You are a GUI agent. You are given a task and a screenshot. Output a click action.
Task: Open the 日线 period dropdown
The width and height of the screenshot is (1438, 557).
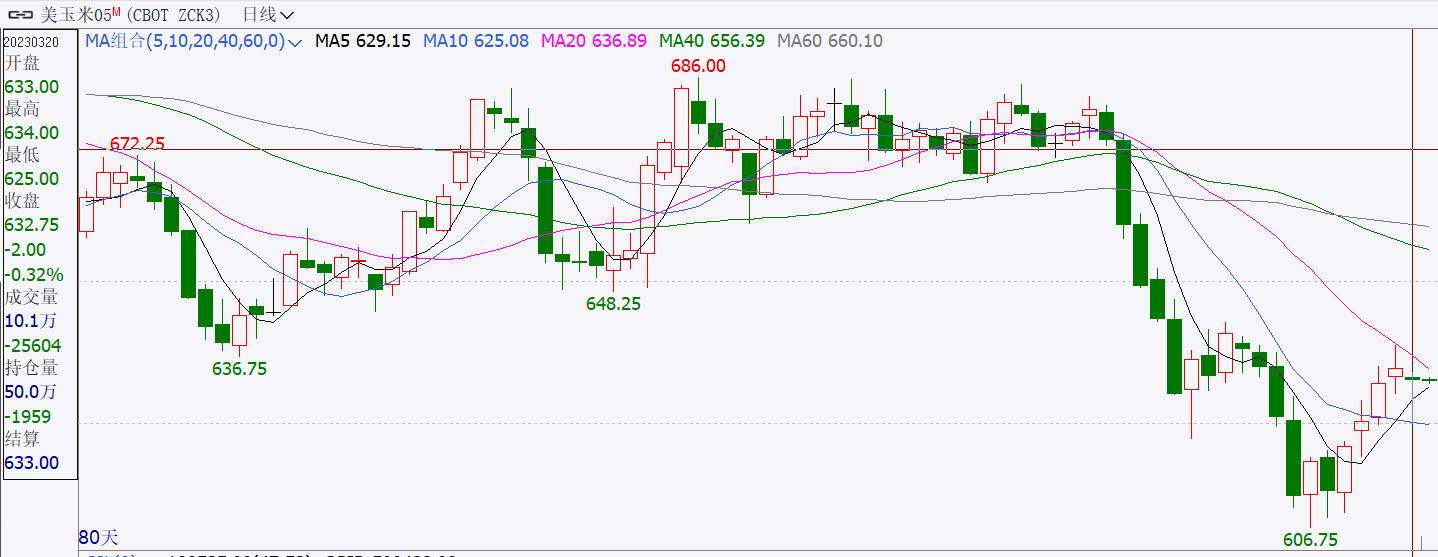[268, 15]
